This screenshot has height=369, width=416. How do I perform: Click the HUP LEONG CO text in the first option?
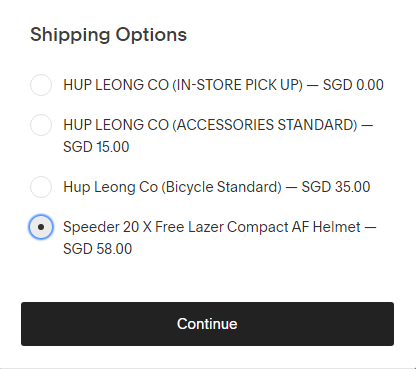click(116, 85)
